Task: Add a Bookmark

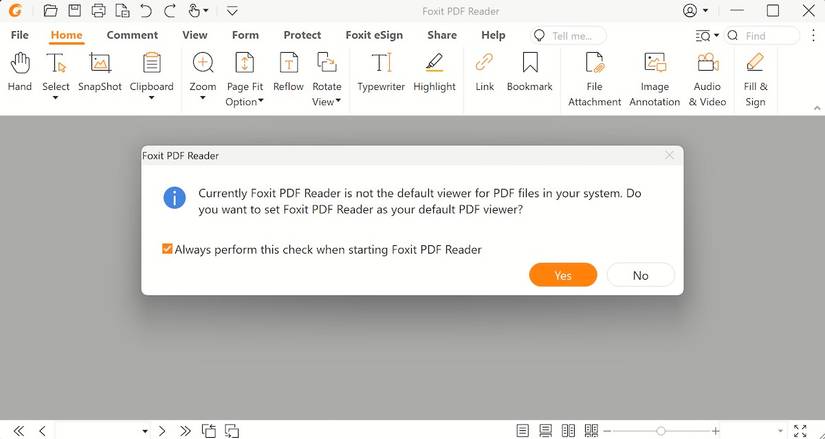Action: pos(529,72)
